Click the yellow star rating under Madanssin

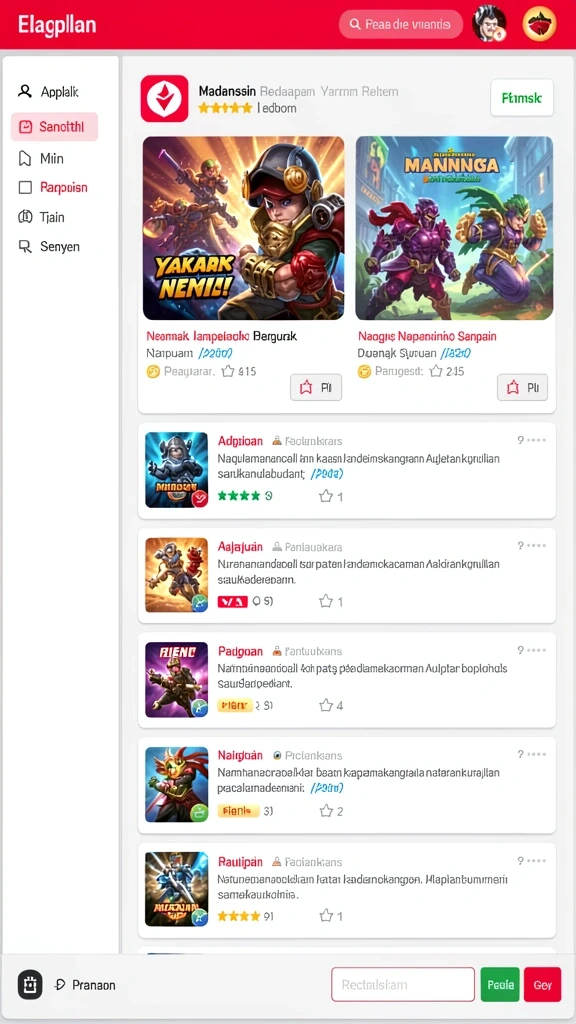click(x=225, y=108)
